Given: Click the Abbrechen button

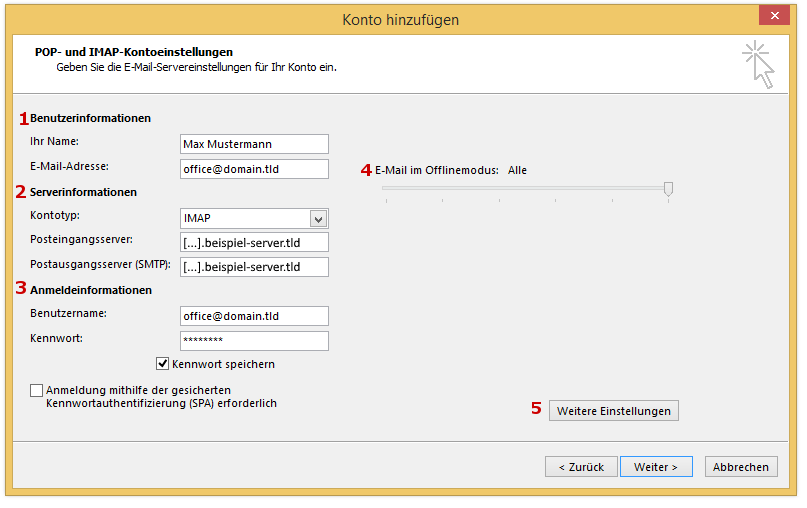Looking at the screenshot, I should point(741,467).
